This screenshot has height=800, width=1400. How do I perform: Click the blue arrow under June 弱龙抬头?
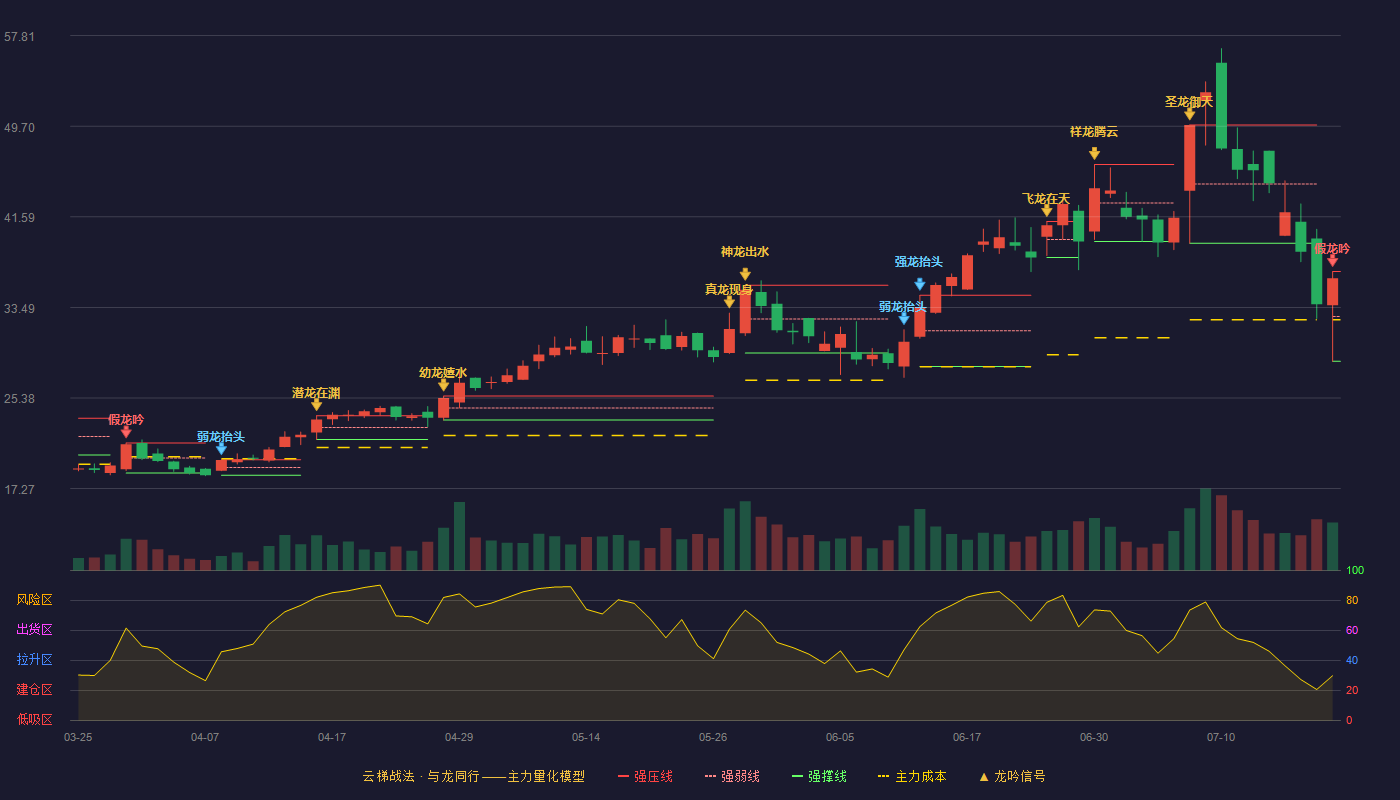pyautogui.click(x=904, y=319)
